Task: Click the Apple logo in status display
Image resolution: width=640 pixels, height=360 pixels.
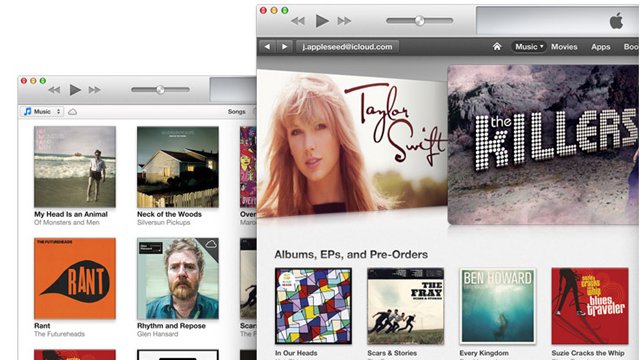Action: (x=616, y=20)
